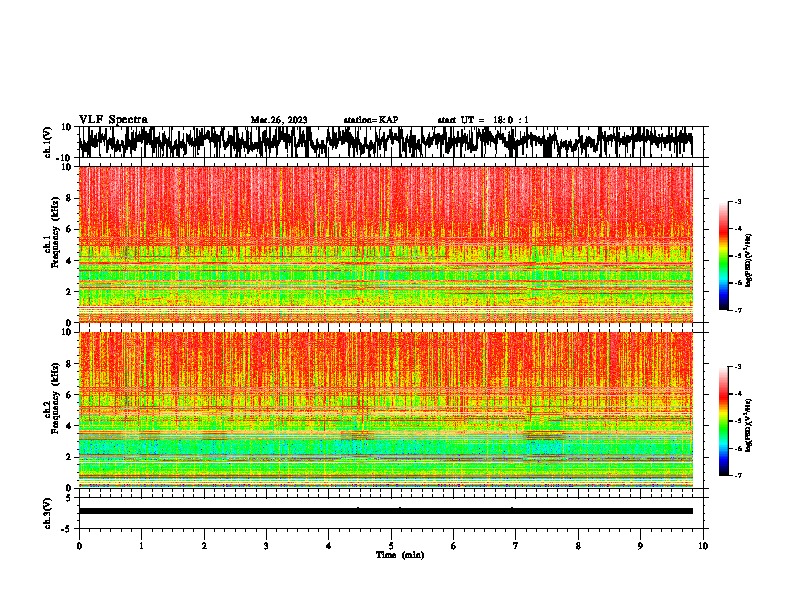
Task: Click the "VLF Spectra" plot title
Action: tap(113, 120)
